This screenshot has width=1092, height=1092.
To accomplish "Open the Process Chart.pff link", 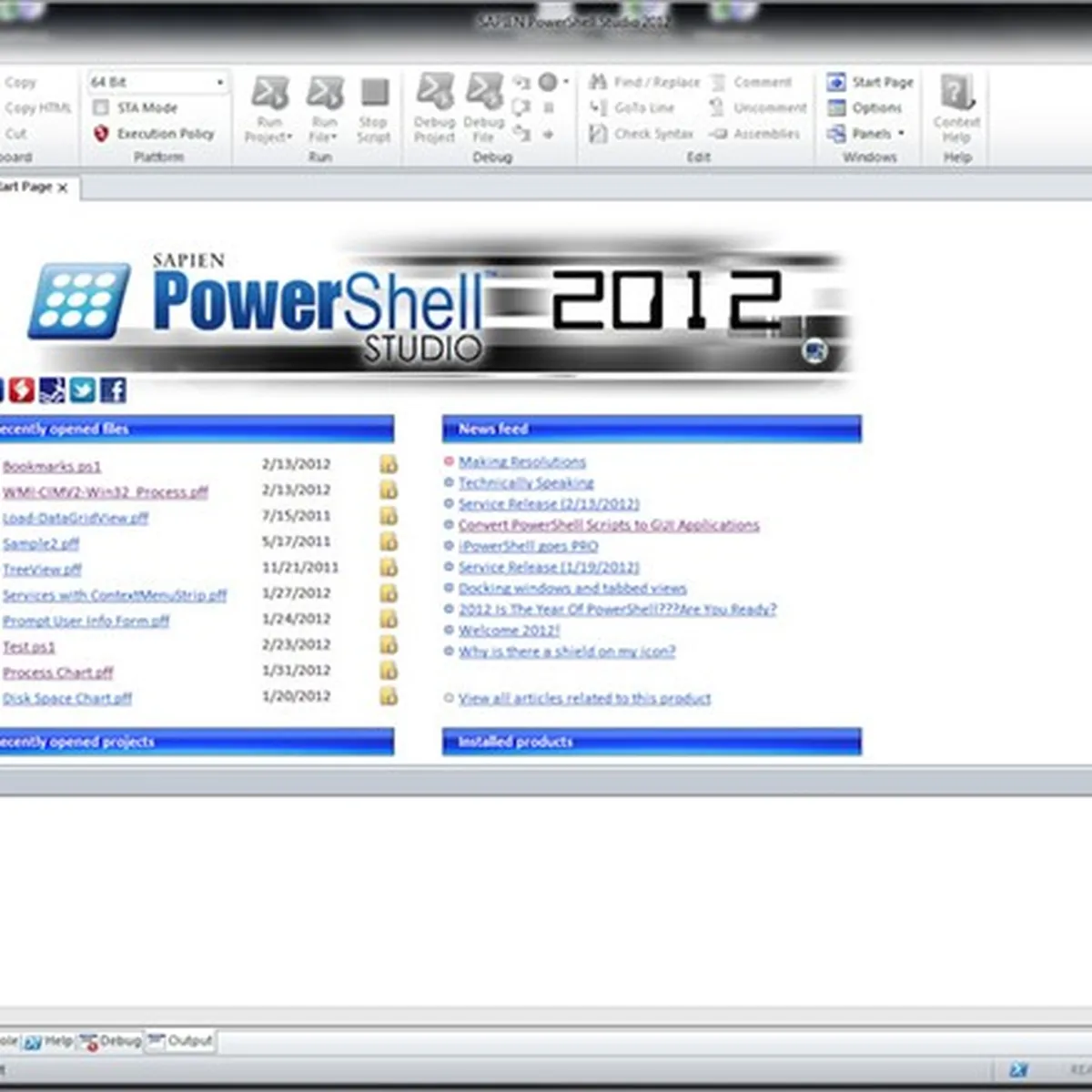I will 58,672.
